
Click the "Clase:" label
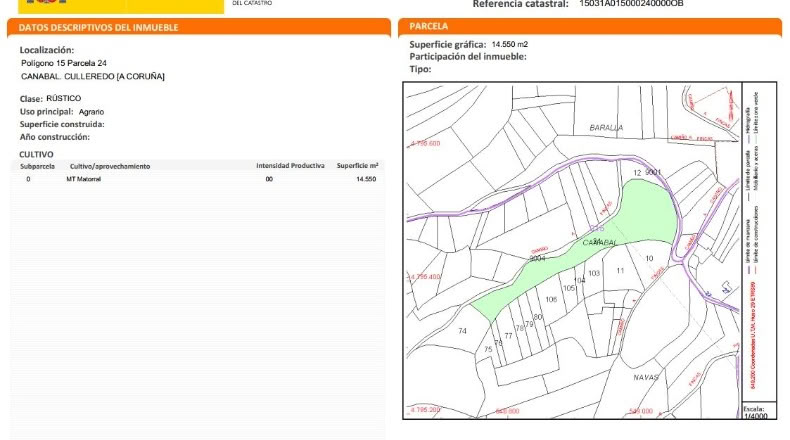point(31,99)
